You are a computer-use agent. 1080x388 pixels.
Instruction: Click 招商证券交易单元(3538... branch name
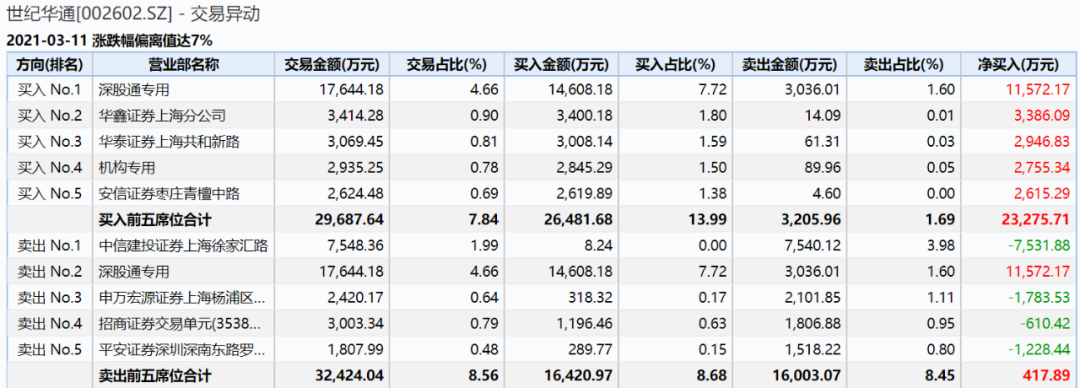(x=181, y=324)
